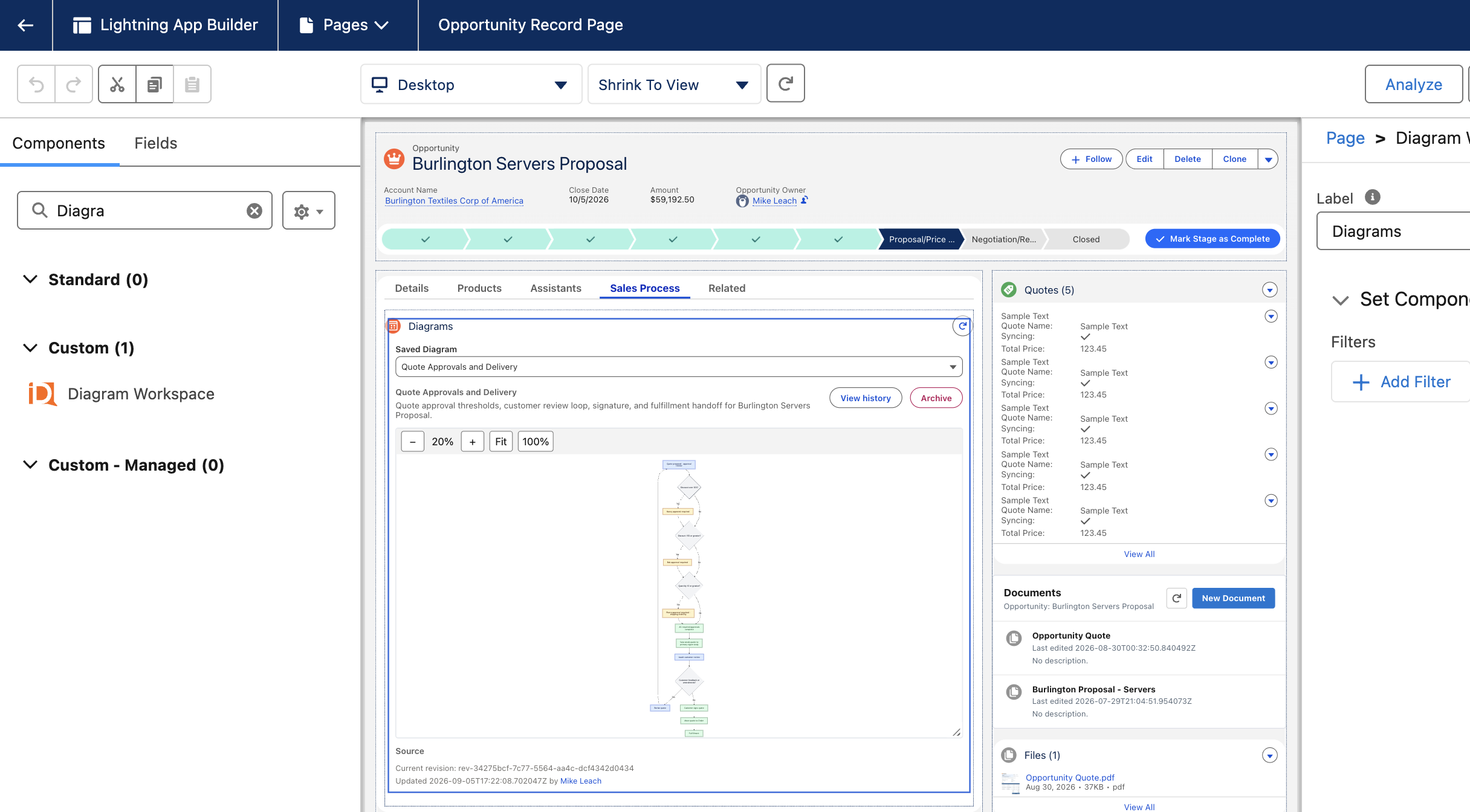This screenshot has width=1470, height=812.
Task: Click the change owner icon beside Mike Leach
Action: pos(805,201)
